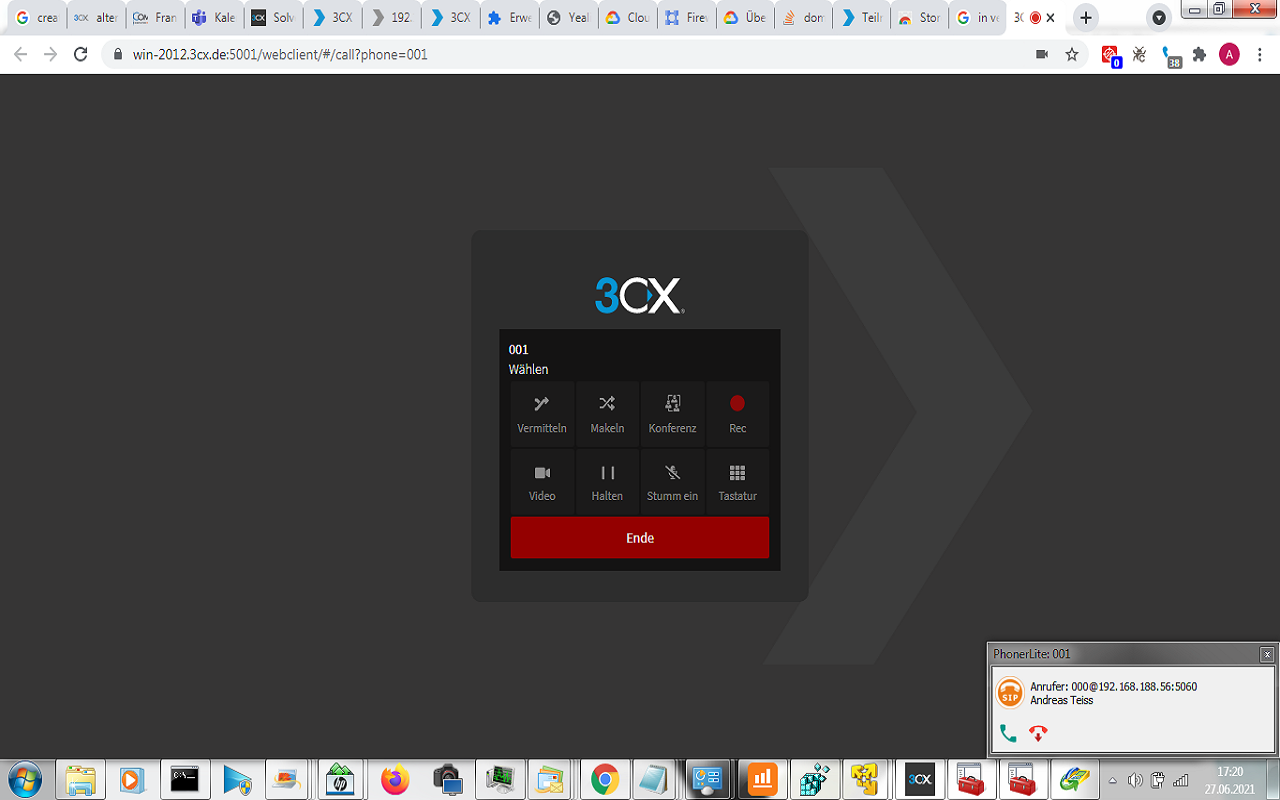Switch to the Firewall browser tab
Screen dimensions: 1280x800
pyautogui.click(x=685, y=17)
